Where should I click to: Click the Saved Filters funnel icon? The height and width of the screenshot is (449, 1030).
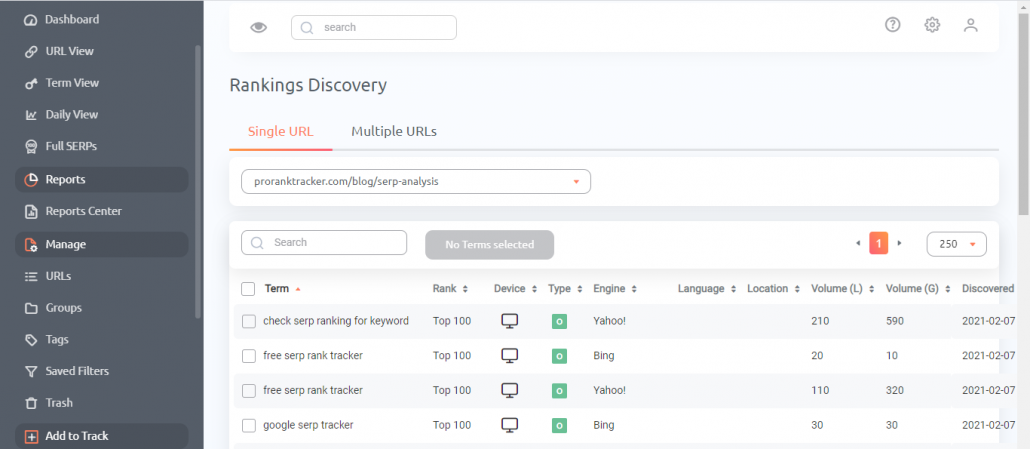30,372
